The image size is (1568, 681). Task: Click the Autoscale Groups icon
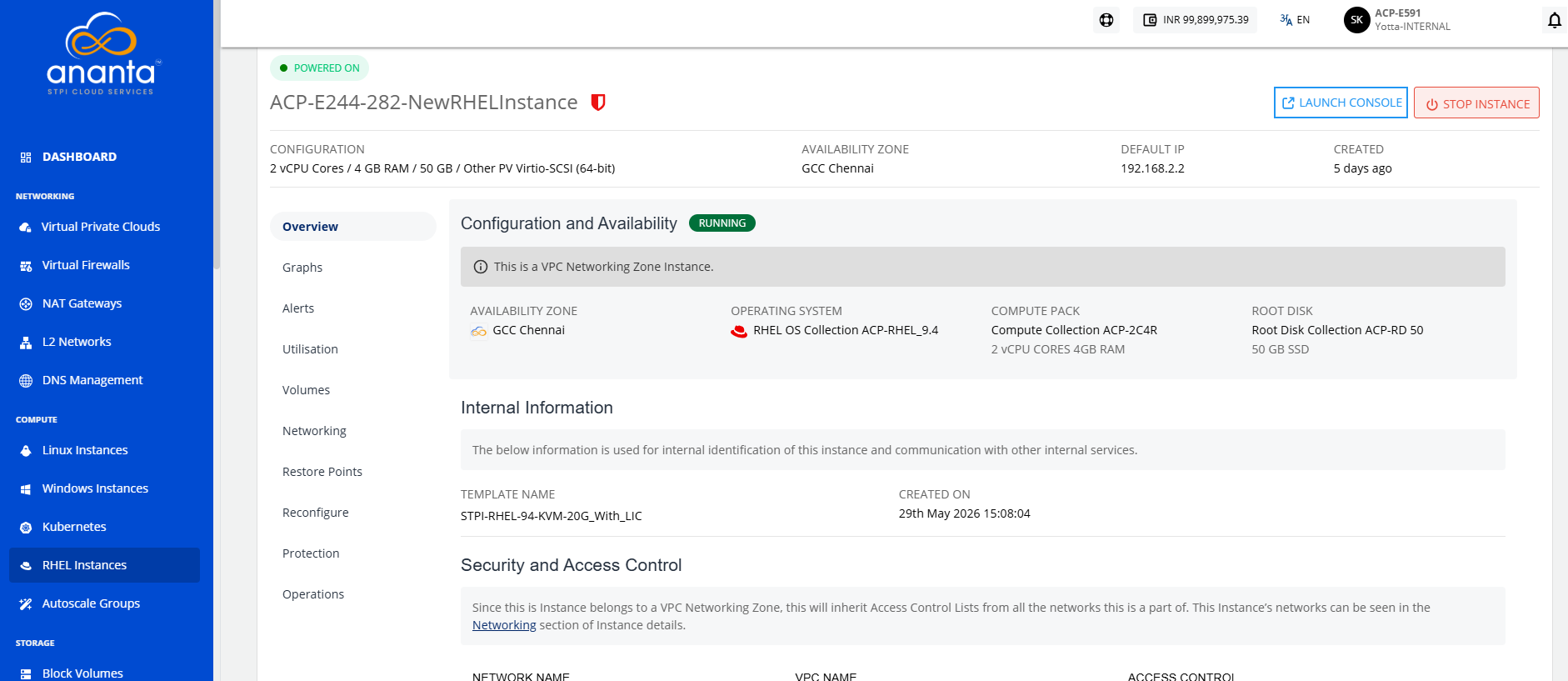click(x=26, y=603)
